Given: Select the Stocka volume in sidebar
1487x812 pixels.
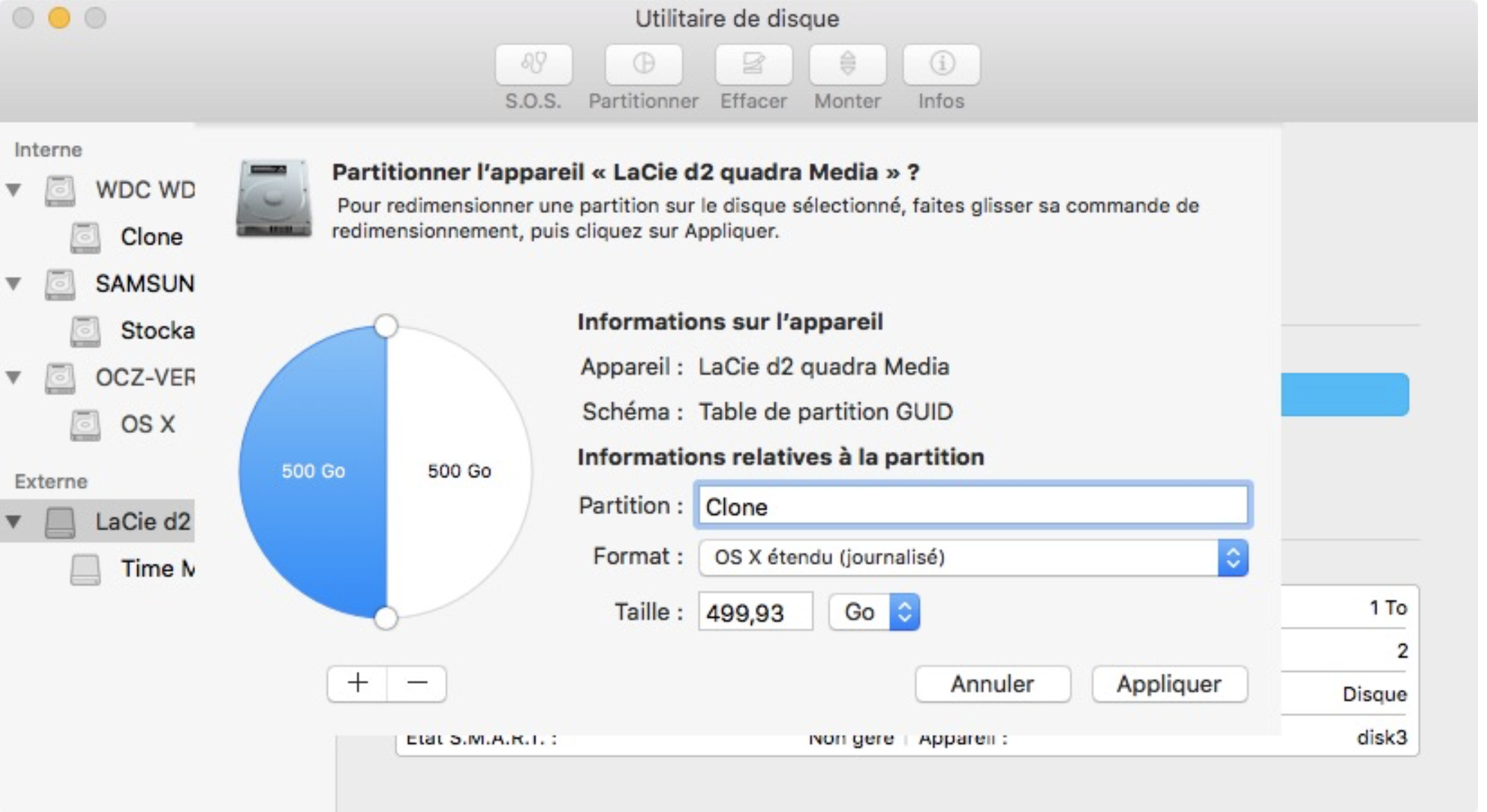Looking at the screenshot, I should [x=156, y=330].
